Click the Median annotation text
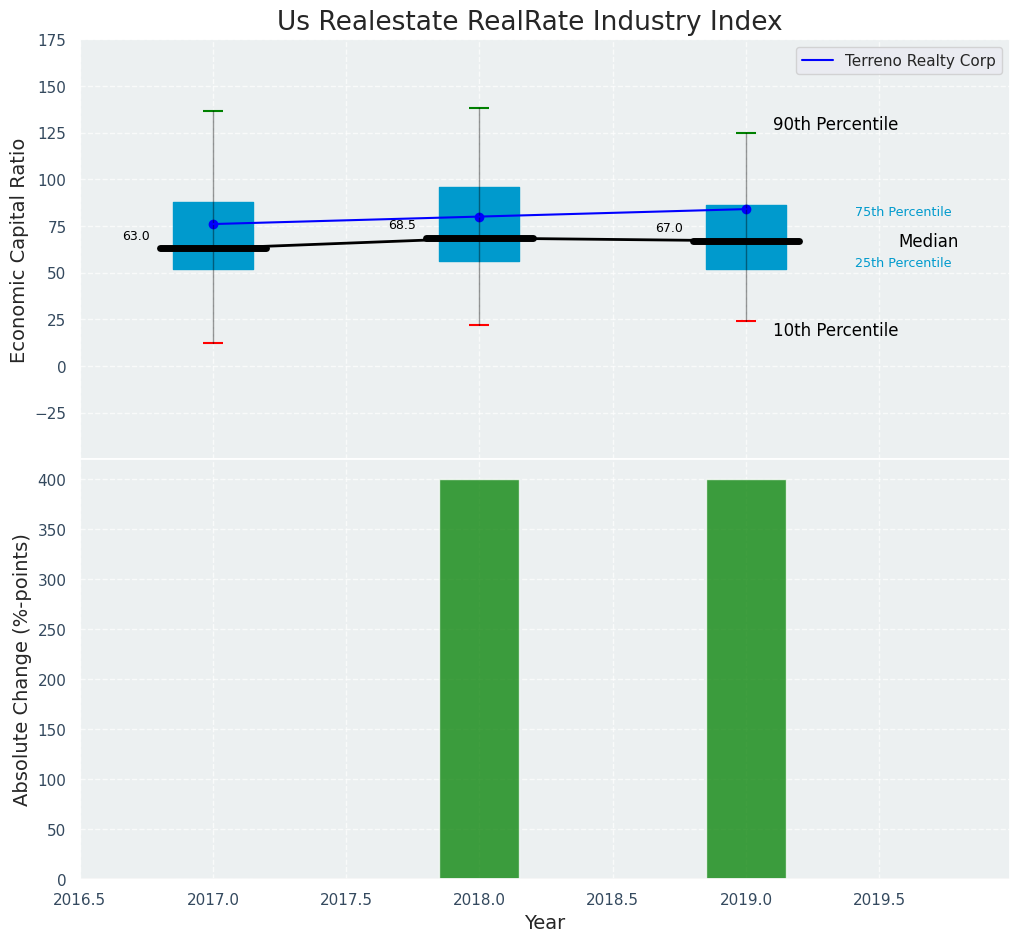This screenshot has height=942, width=1019. point(928,242)
